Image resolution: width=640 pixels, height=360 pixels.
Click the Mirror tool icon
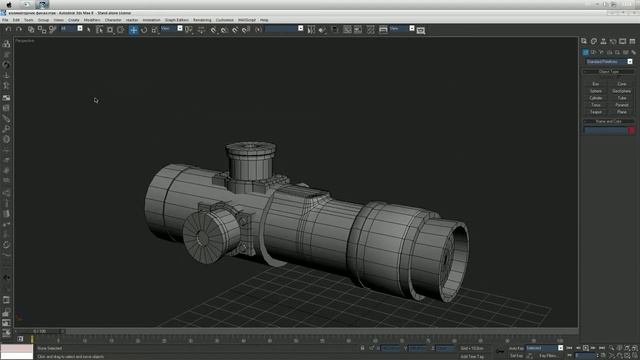click(x=311, y=29)
